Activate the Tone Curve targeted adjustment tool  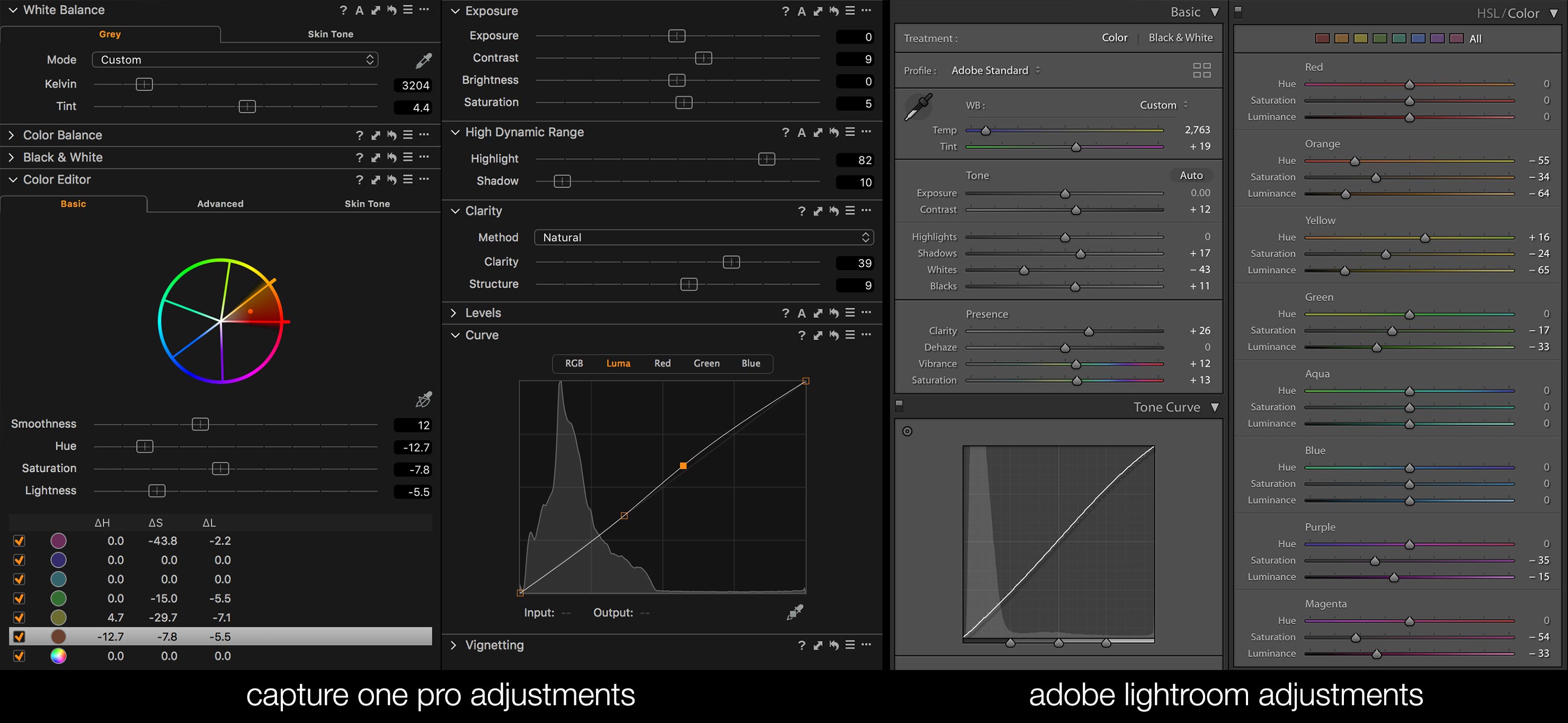(x=907, y=432)
